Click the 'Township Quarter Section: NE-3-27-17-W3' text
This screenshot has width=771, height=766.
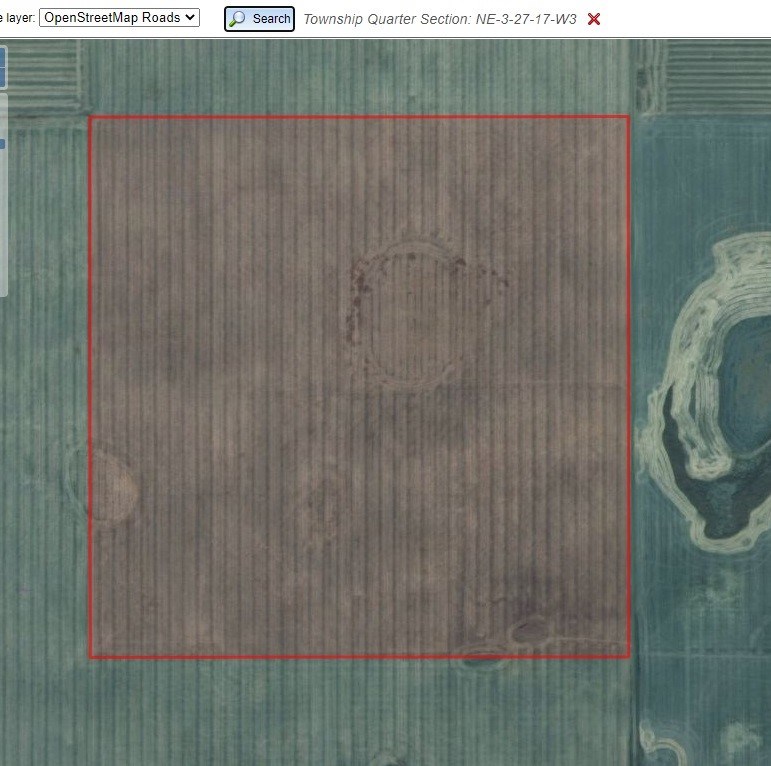click(x=440, y=19)
